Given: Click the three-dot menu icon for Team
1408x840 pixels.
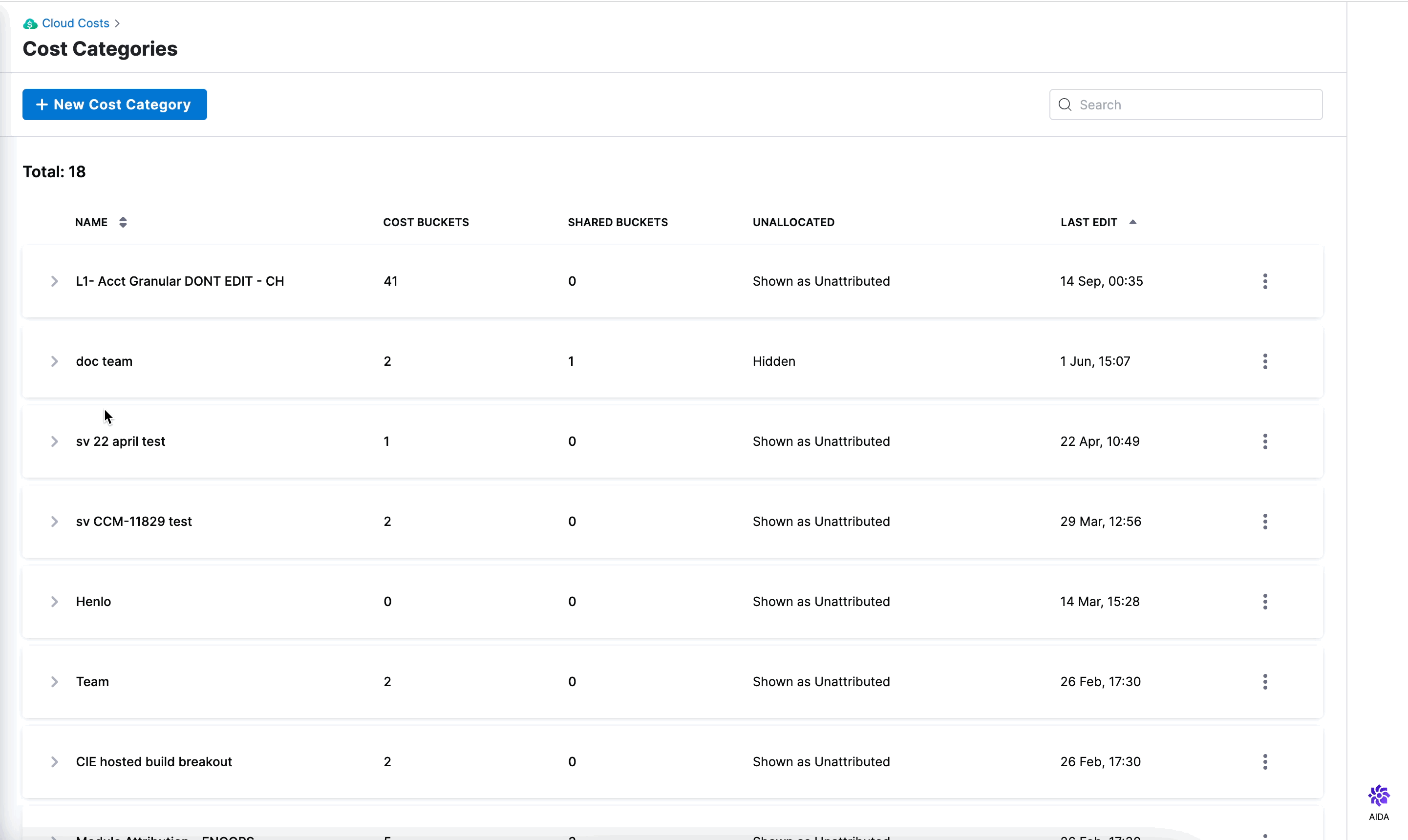Looking at the screenshot, I should pos(1265,681).
